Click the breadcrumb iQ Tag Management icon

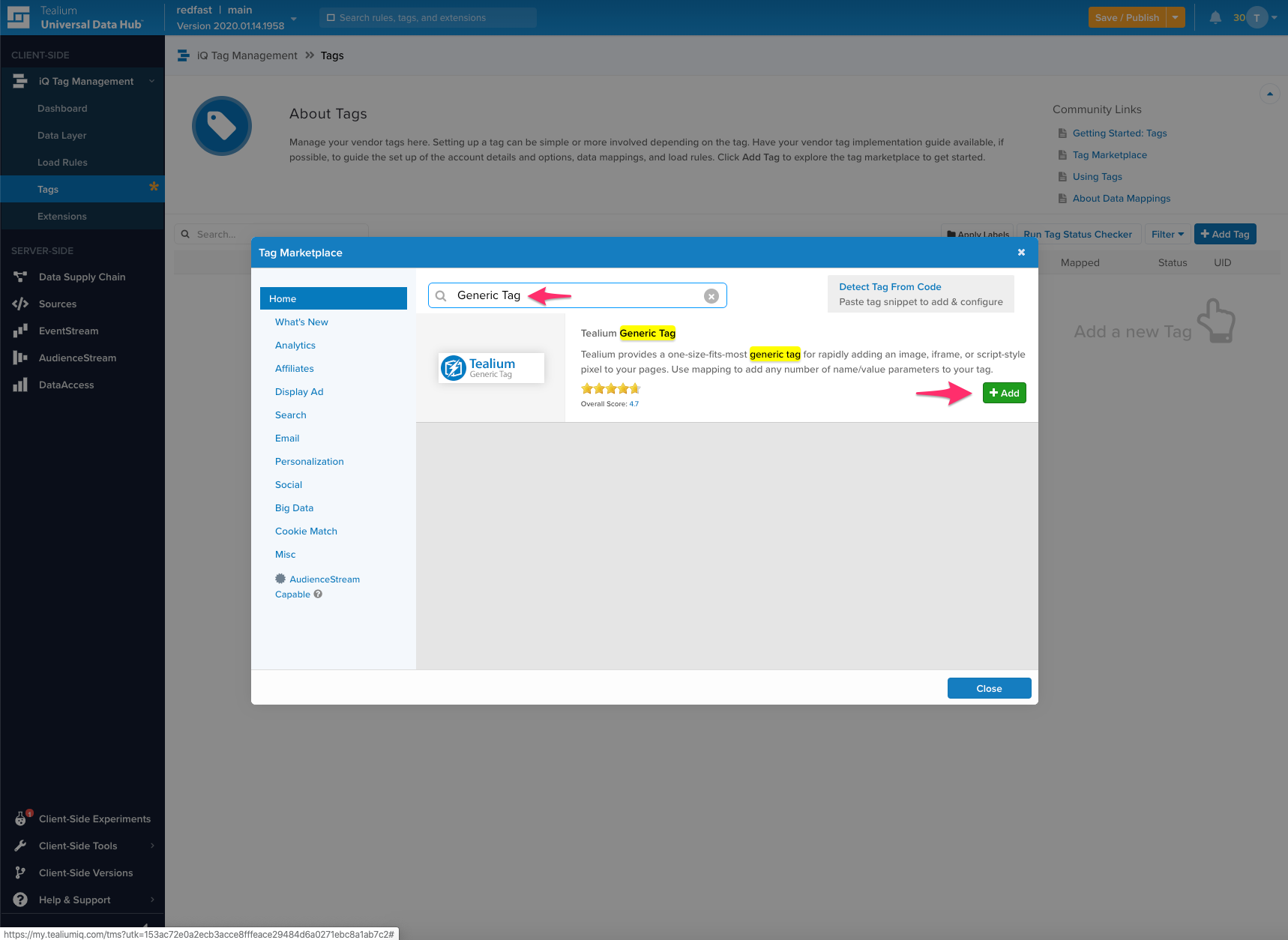(x=183, y=55)
